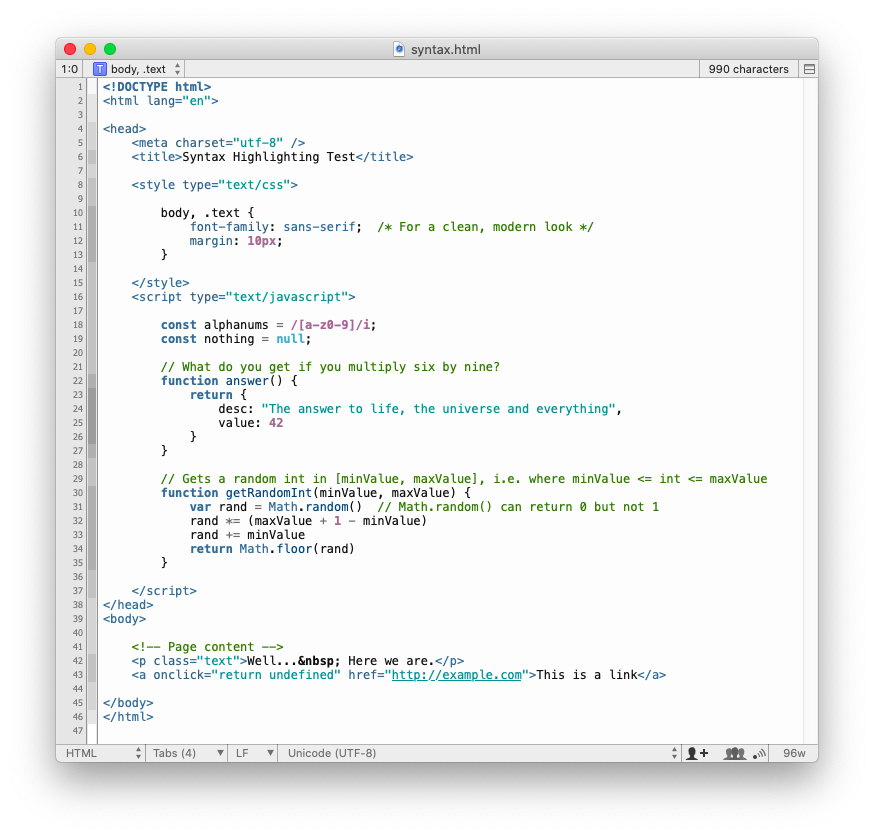874x836 pixels.
Task: Open the 'body, .text' symbol popup
Action: (x=137, y=69)
